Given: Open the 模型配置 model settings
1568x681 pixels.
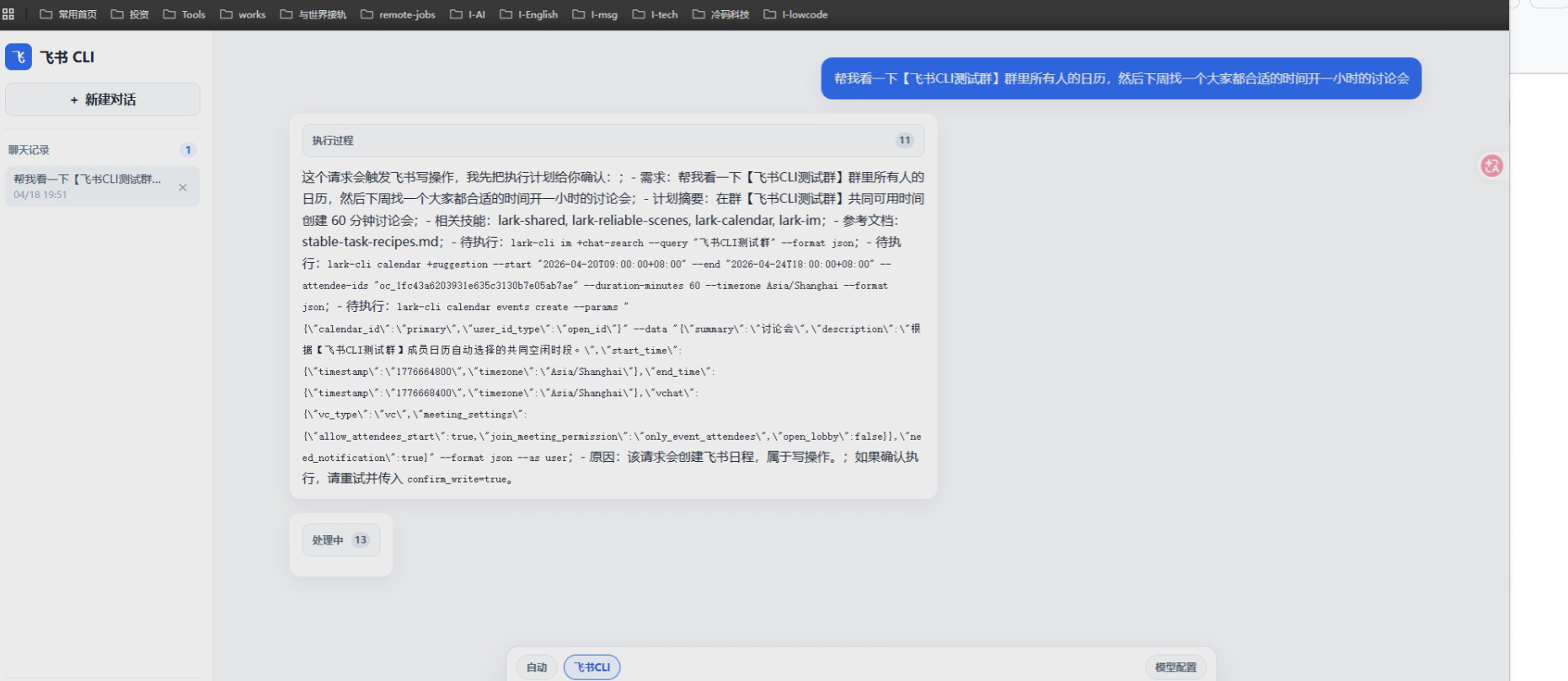Looking at the screenshot, I should point(1175,668).
